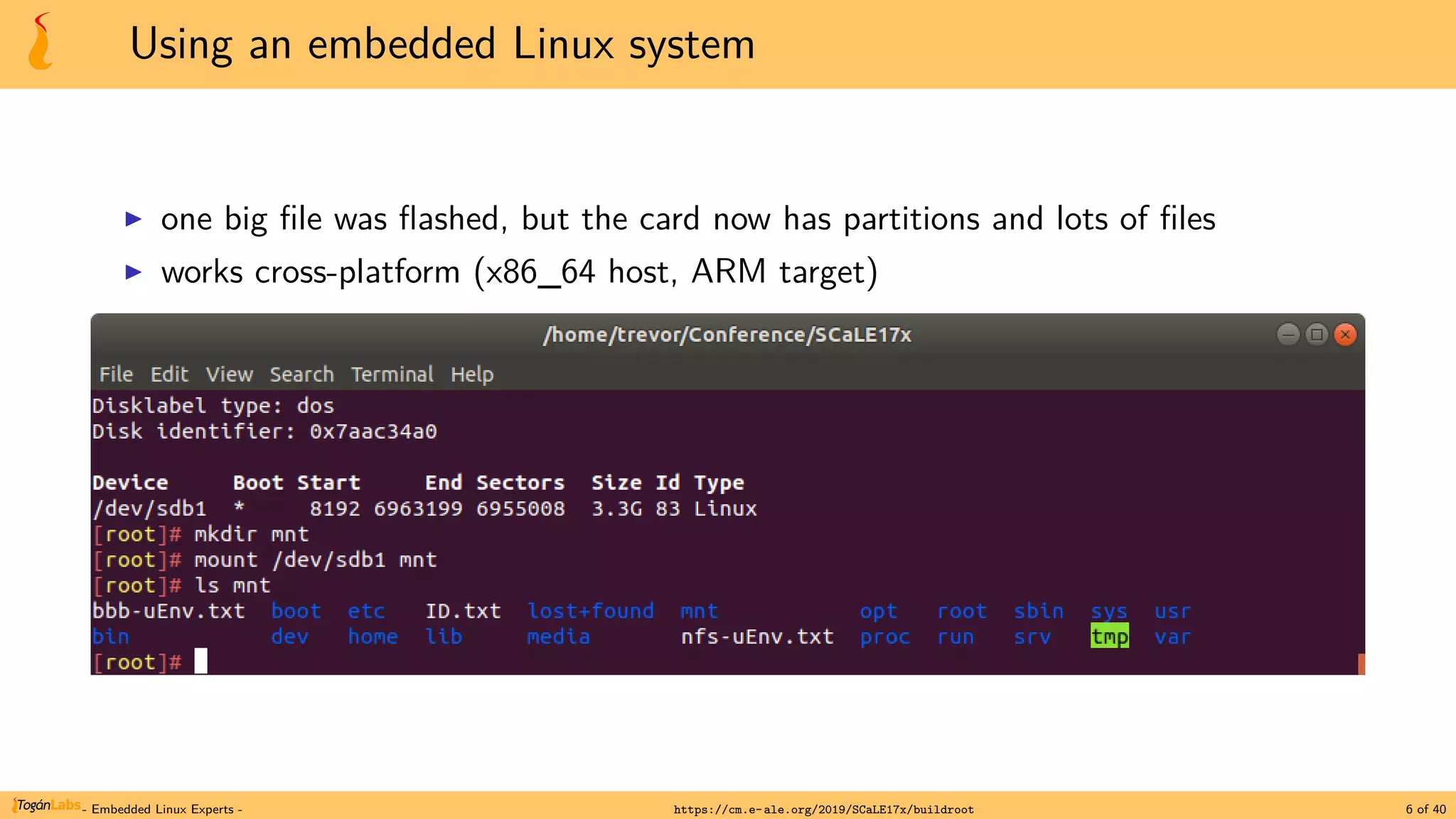The image size is (1456, 819).
Task: Open the View menu in terminal
Action: pos(229,374)
